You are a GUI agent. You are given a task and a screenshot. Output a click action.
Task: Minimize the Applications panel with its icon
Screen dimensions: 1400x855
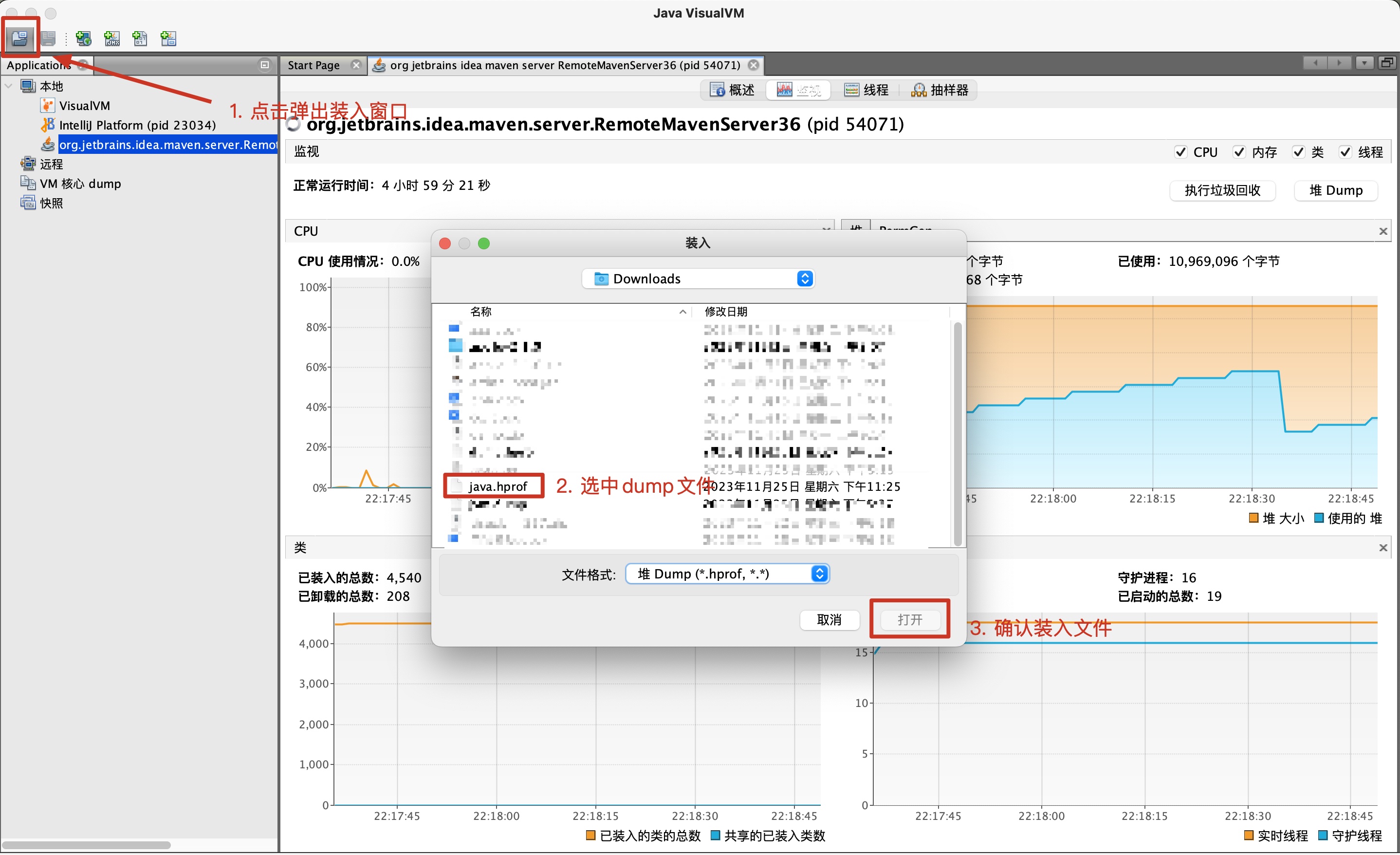point(265,65)
